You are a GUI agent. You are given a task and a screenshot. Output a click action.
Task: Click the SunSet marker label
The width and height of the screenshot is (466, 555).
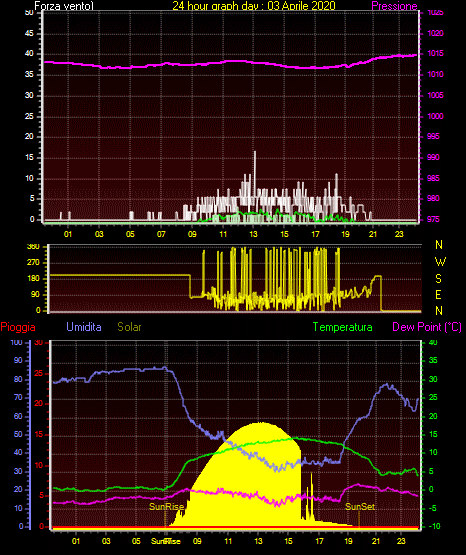tap(360, 507)
